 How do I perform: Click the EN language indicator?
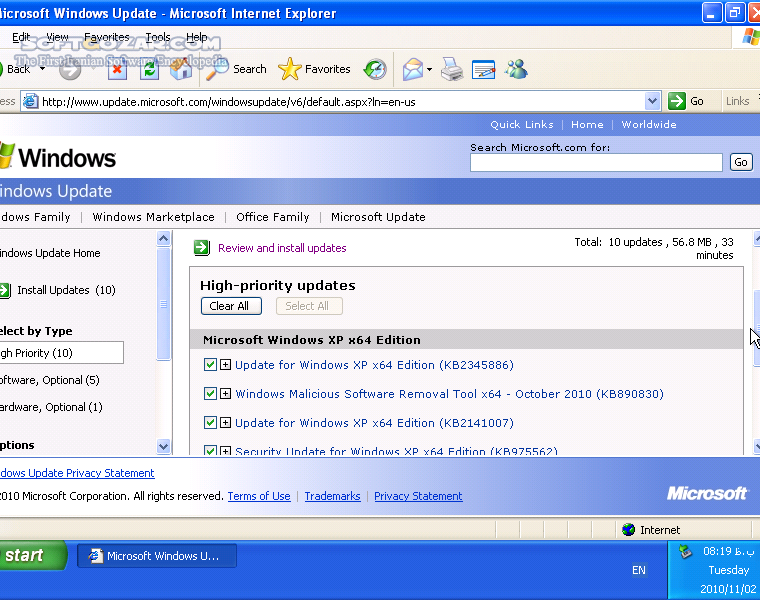pyautogui.click(x=639, y=570)
